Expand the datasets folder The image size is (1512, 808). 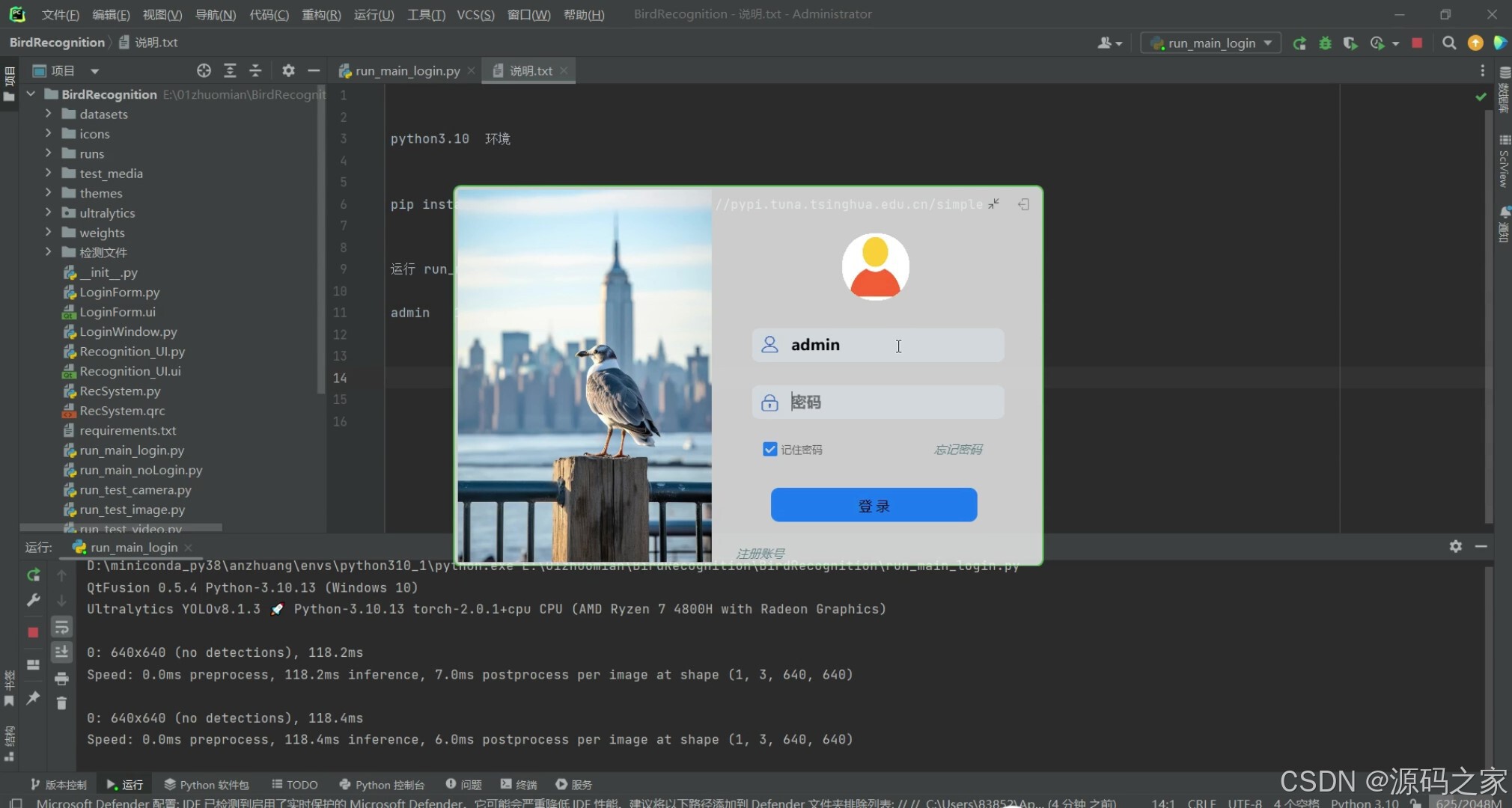pyautogui.click(x=48, y=114)
